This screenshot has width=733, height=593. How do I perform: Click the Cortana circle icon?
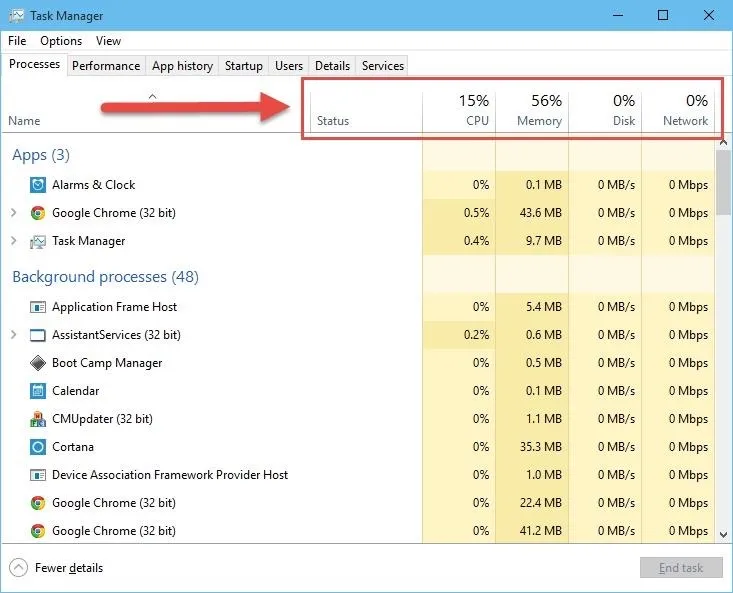pos(38,447)
